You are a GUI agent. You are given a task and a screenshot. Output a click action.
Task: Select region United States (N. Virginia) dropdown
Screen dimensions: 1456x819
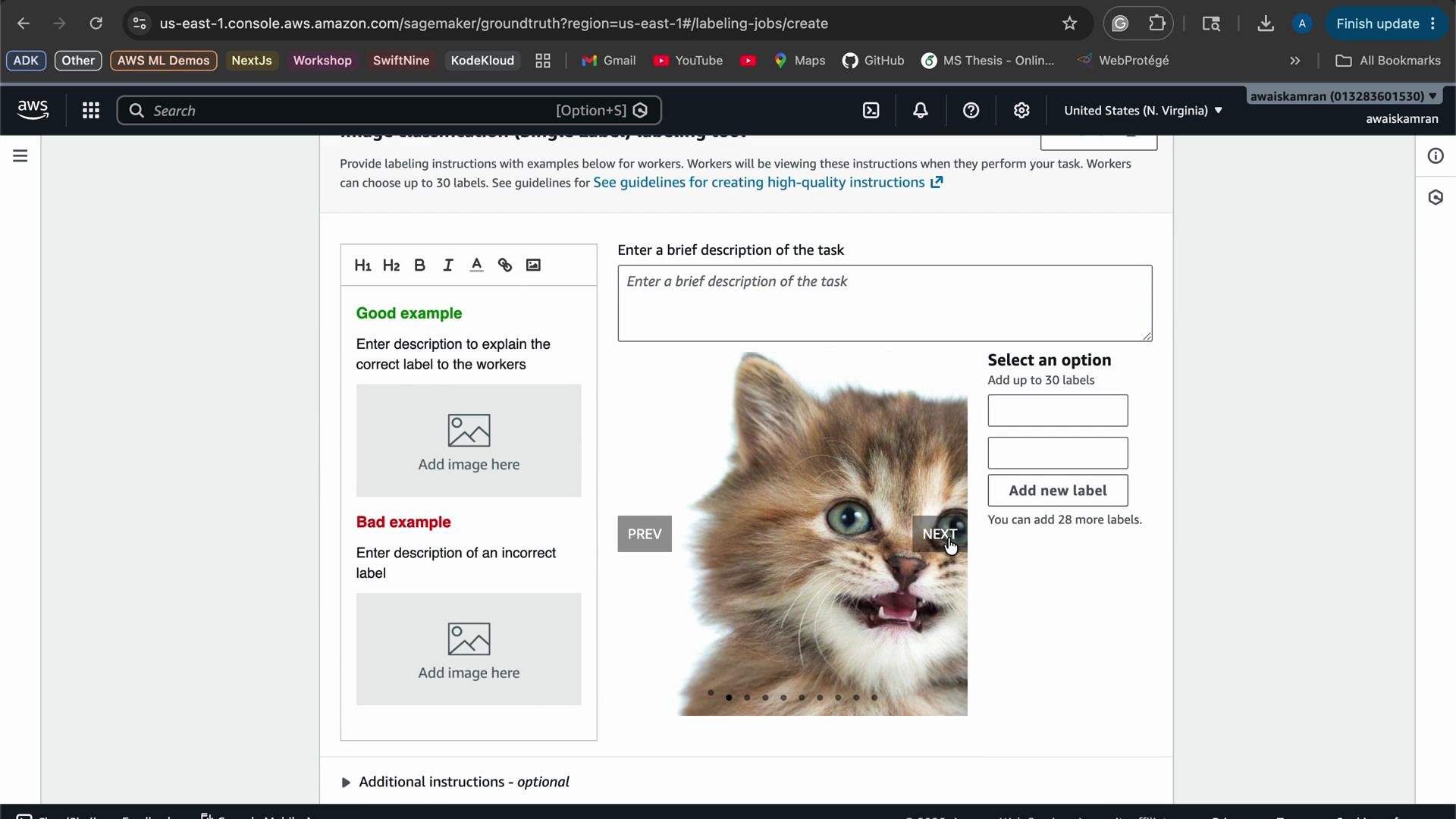1143,111
